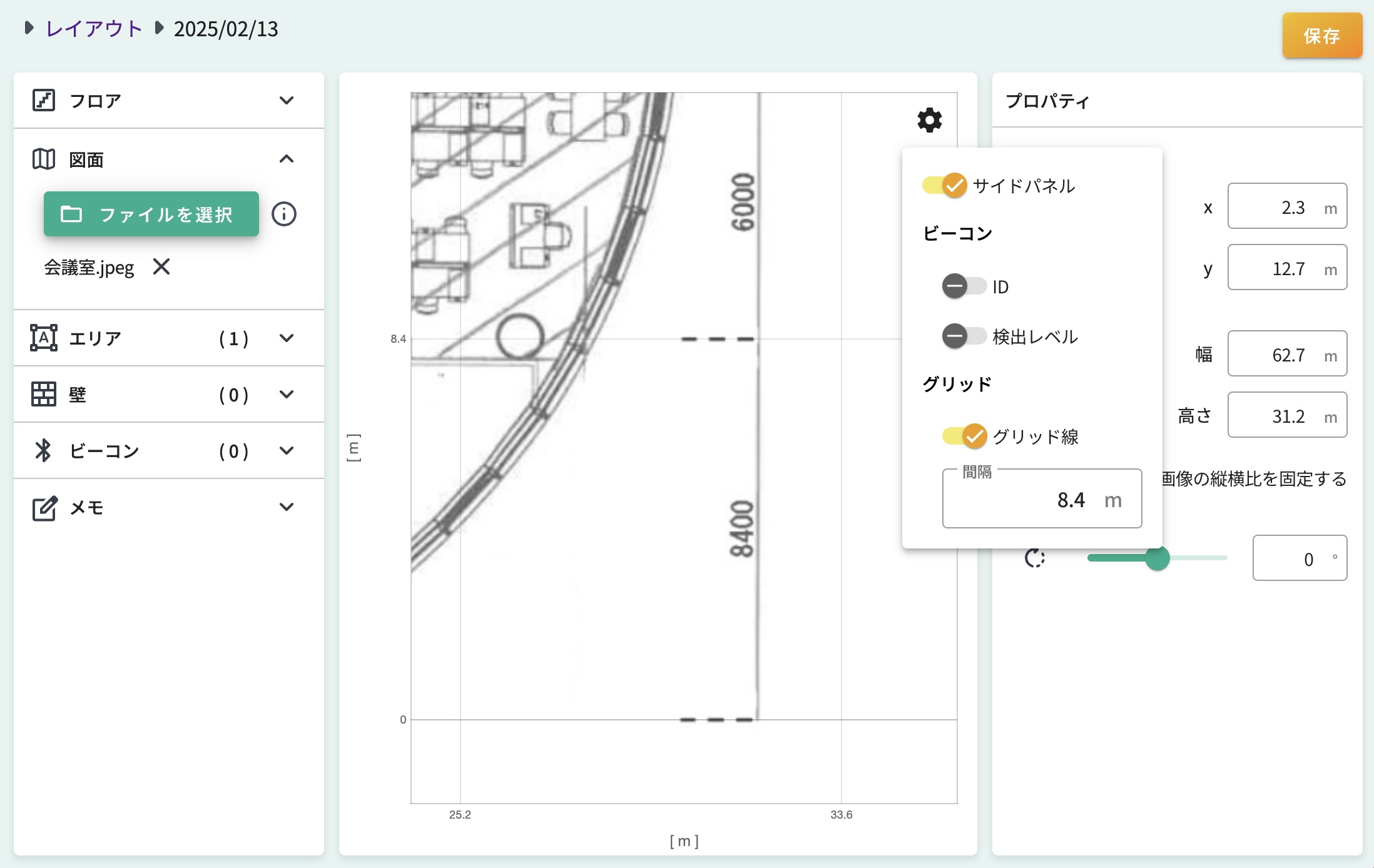Click the 間隔 grid spacing input field

(x=1042, y=498)
